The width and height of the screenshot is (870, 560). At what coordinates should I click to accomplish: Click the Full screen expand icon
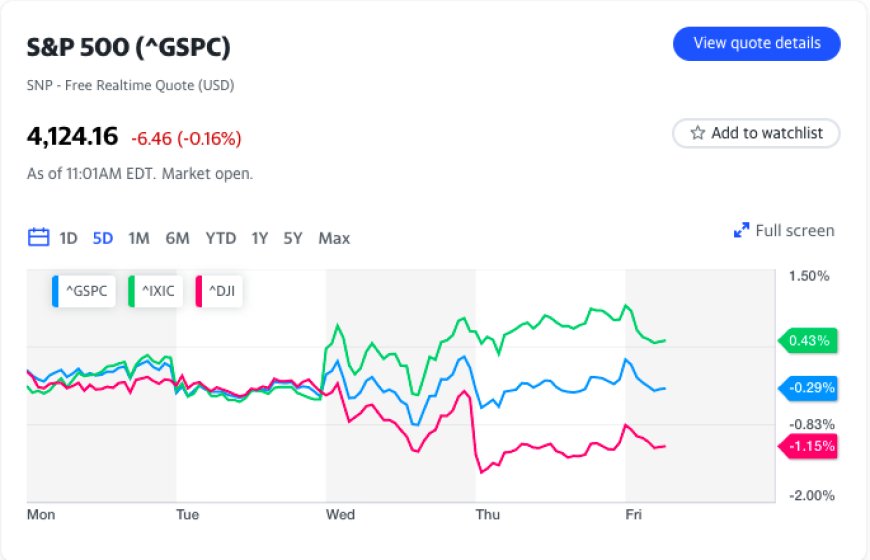click(742, 231)
